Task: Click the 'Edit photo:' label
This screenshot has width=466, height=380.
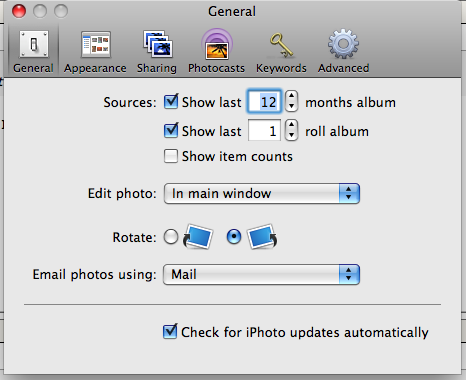Action: [x=122, y=194]
